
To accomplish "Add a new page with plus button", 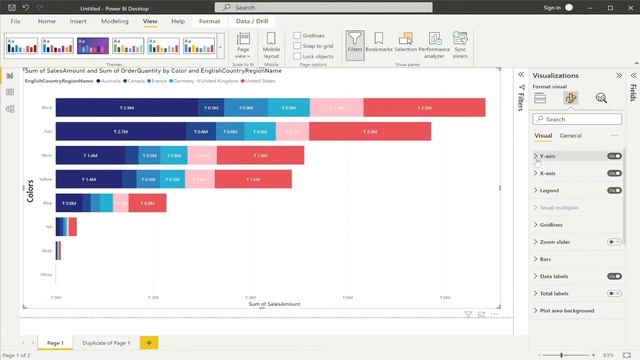I will [x=149, y=343].
